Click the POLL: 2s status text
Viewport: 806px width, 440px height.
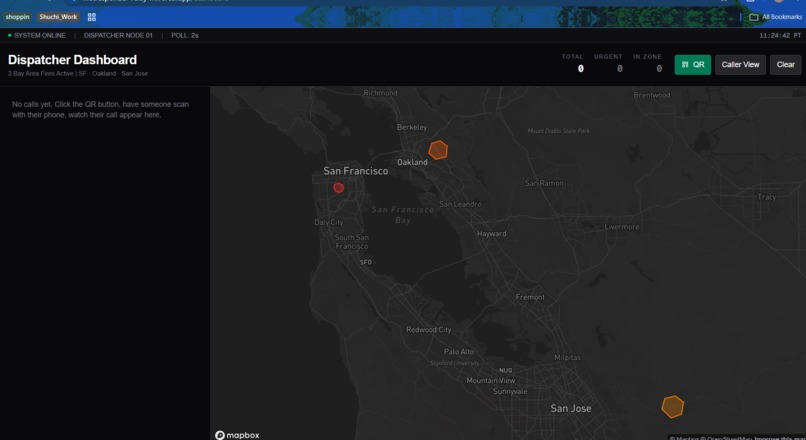coord(185,35)
